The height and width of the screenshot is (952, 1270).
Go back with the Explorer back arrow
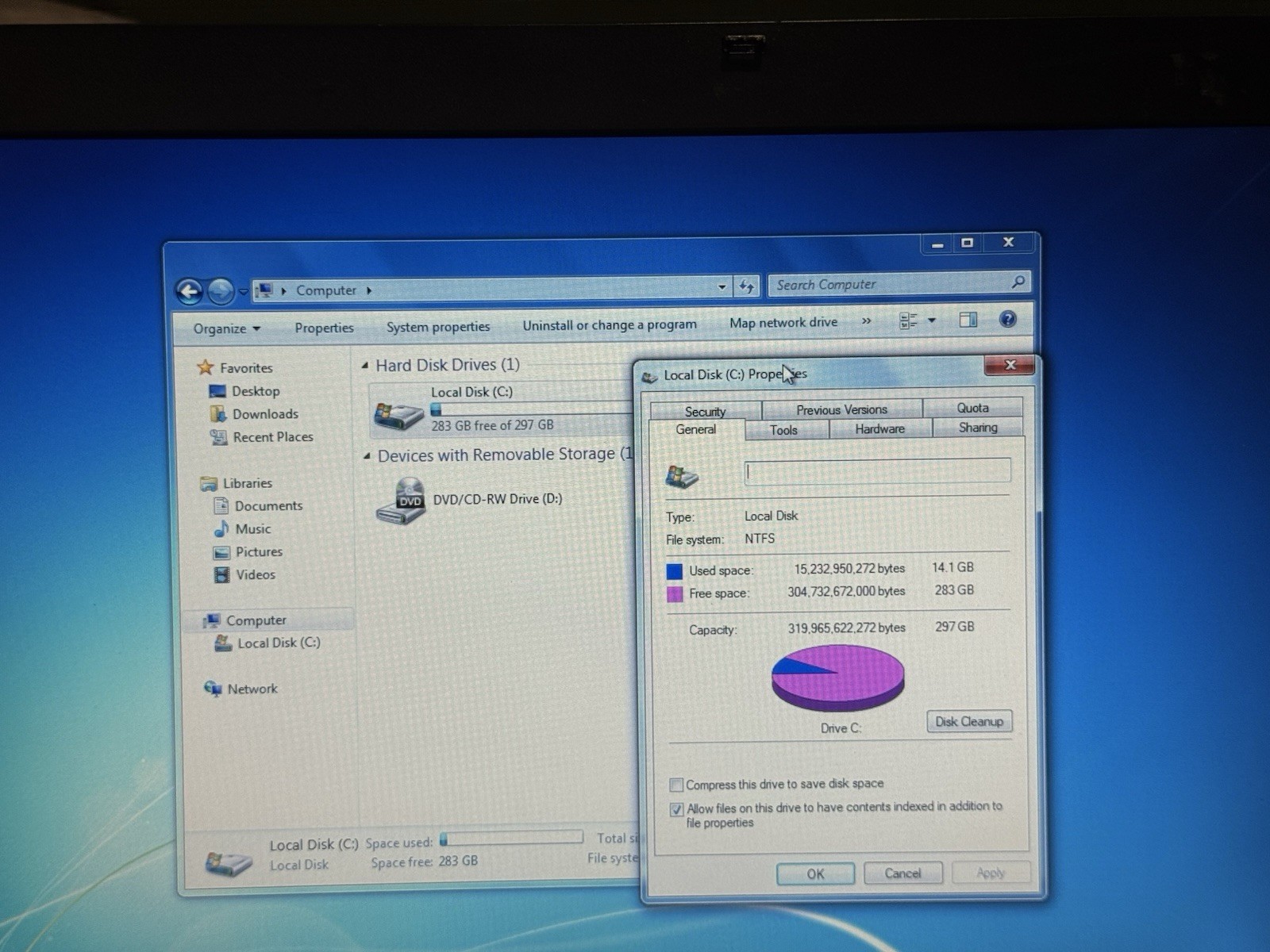190,292
